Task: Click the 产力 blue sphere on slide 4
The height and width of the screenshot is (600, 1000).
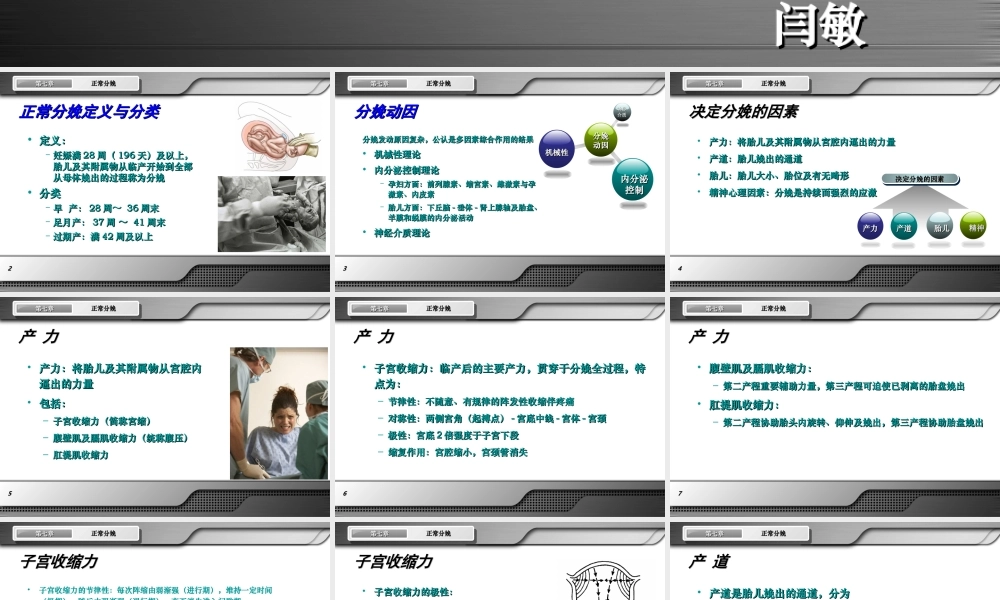Action: pyautogui.click(x=871, y=227)
